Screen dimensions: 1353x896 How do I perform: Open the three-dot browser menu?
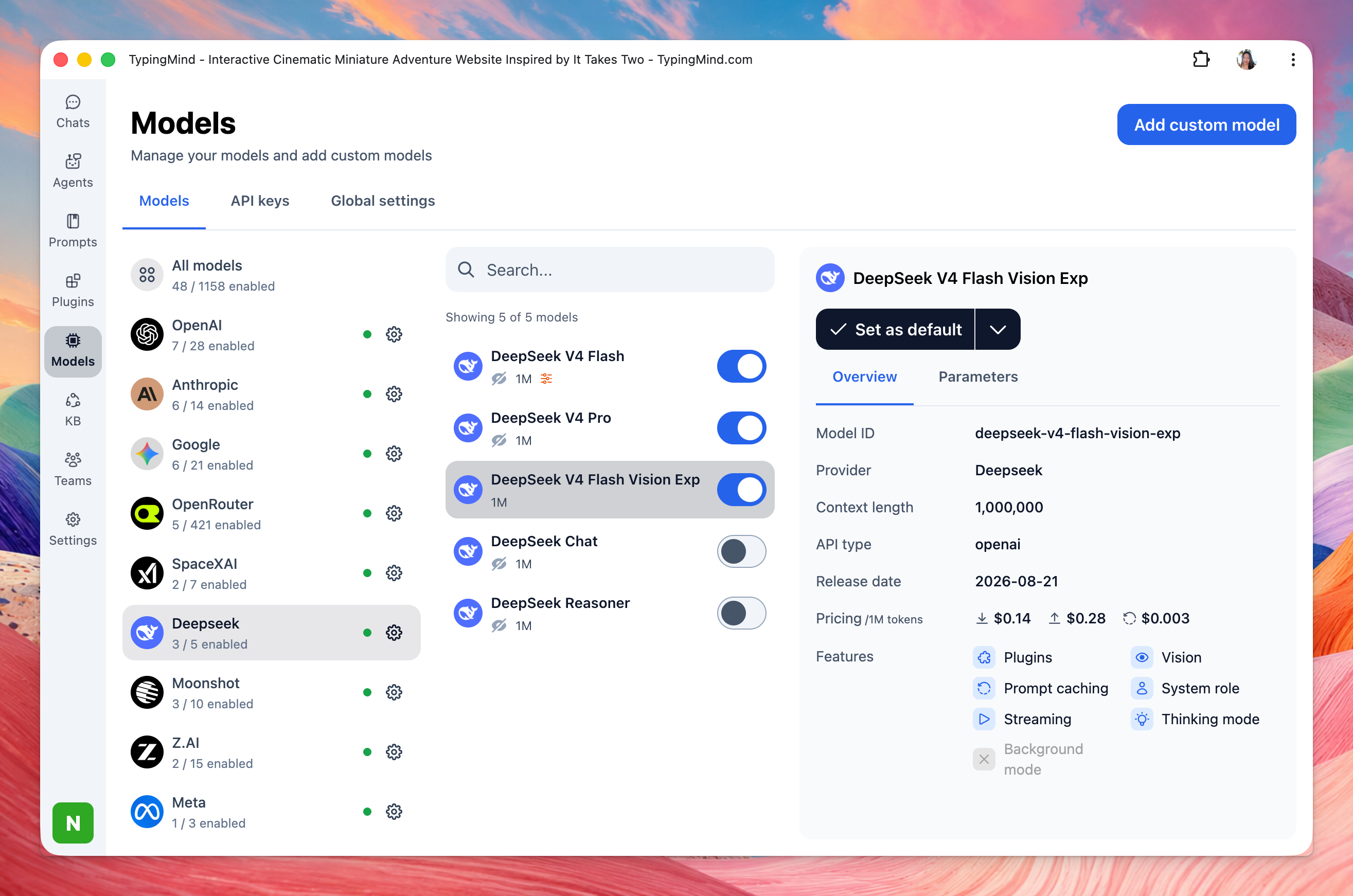pos(1292,60)
